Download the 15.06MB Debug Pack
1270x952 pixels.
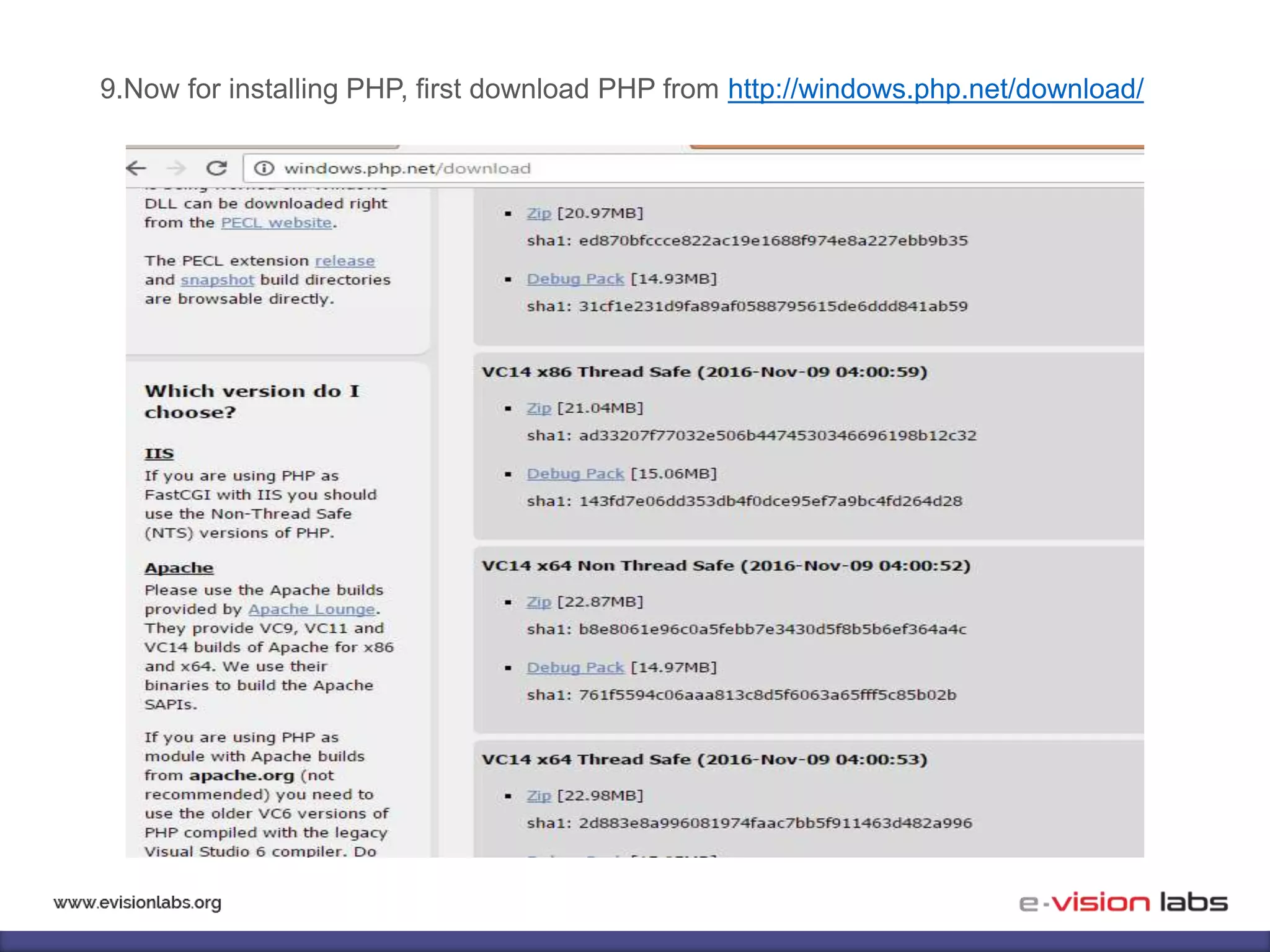pyautogui.click(x=575, y=474)
